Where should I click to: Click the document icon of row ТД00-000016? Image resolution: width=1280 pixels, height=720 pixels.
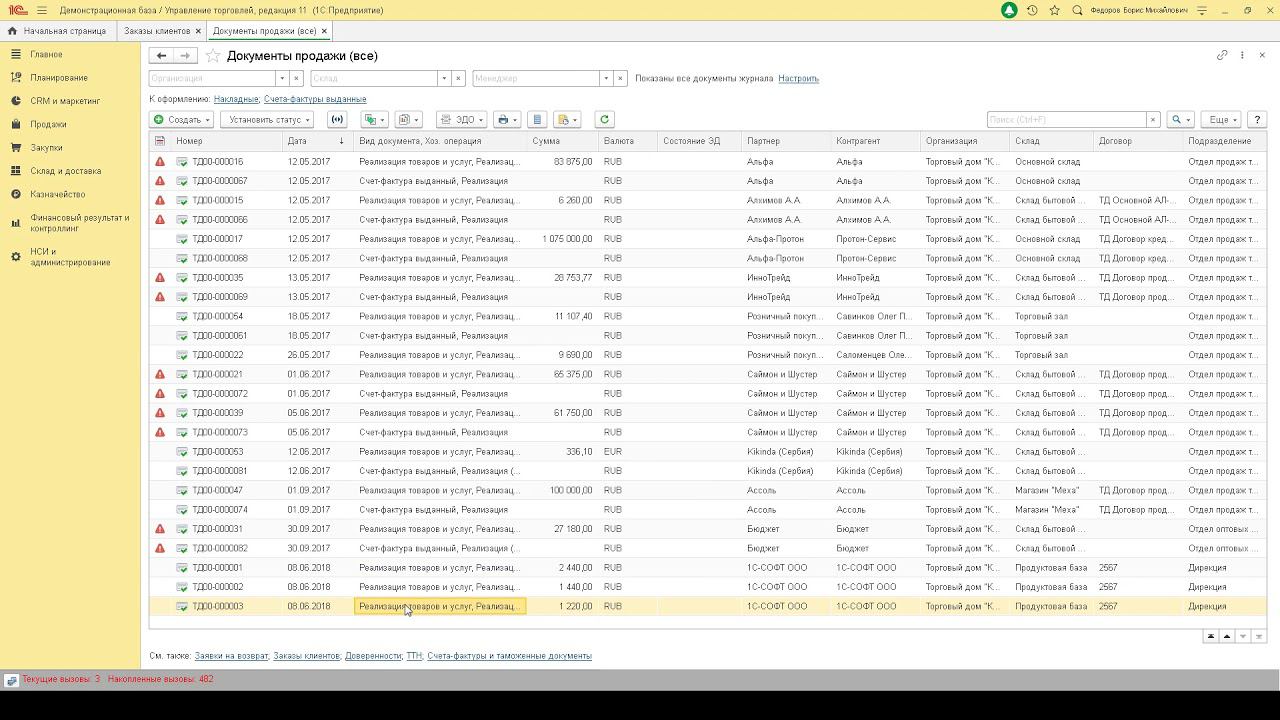[x=182, y=162]
